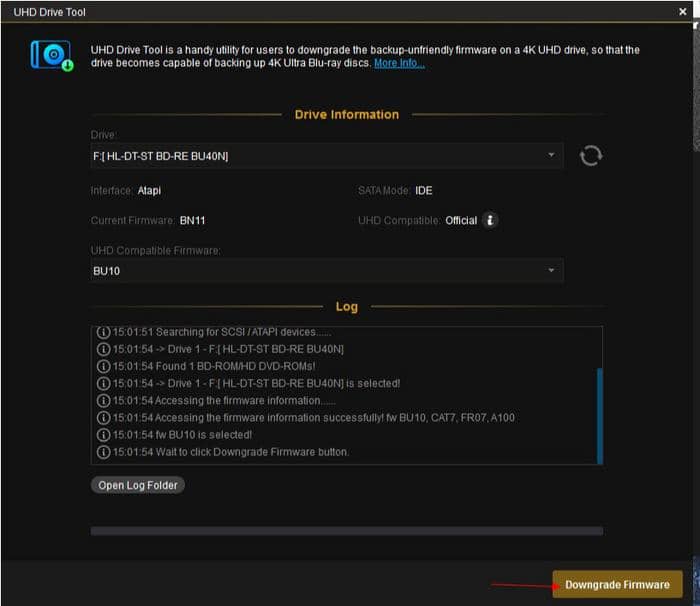Click the UHD Drive Tool logo icon
The image size is (700, 606).
point(52,56)
